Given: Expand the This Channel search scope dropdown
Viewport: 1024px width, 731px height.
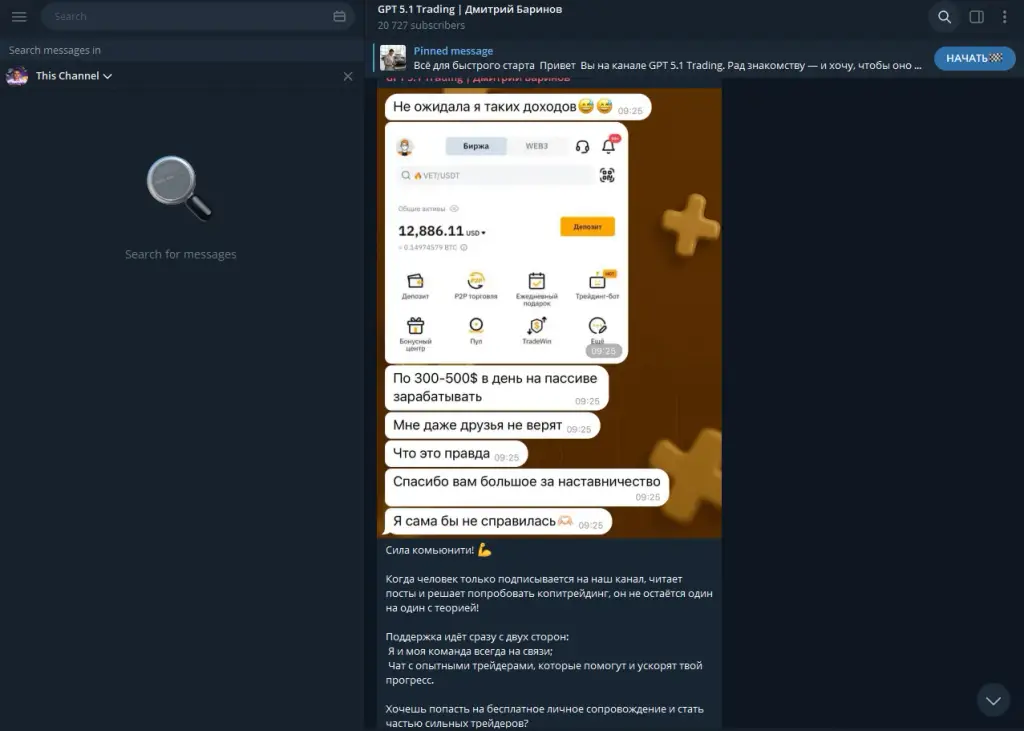Looking at the screenshot, I should click(x=74, y=76).
